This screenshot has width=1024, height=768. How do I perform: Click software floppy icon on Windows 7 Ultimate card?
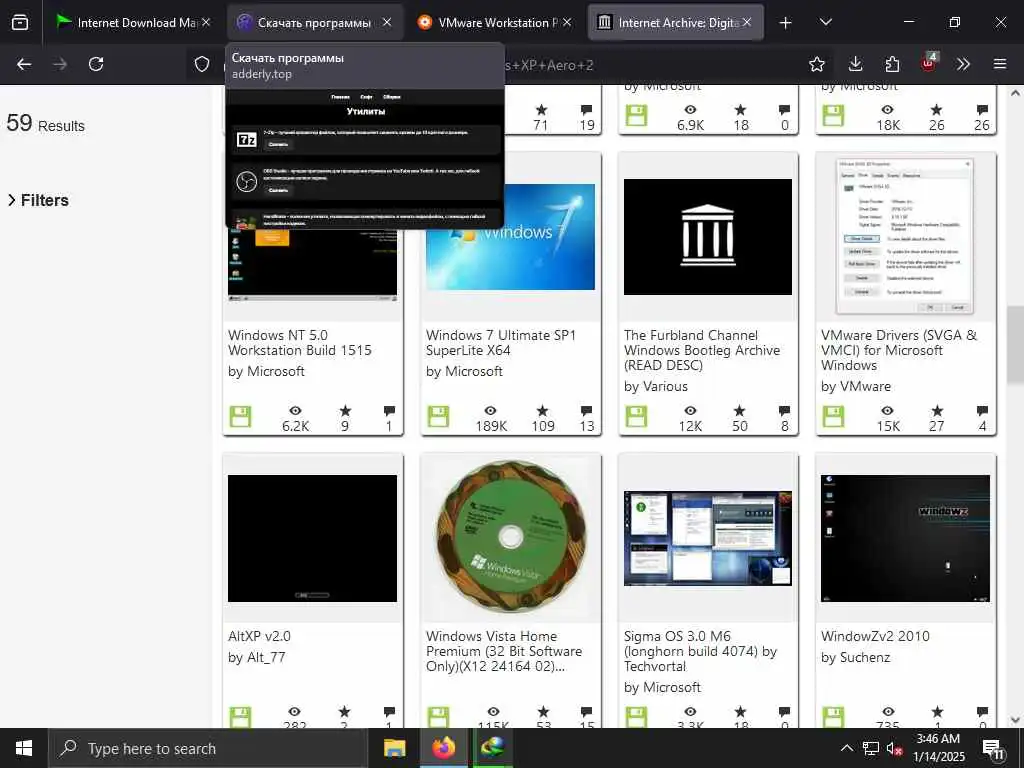pyautogui.click(x=438, y=417)
